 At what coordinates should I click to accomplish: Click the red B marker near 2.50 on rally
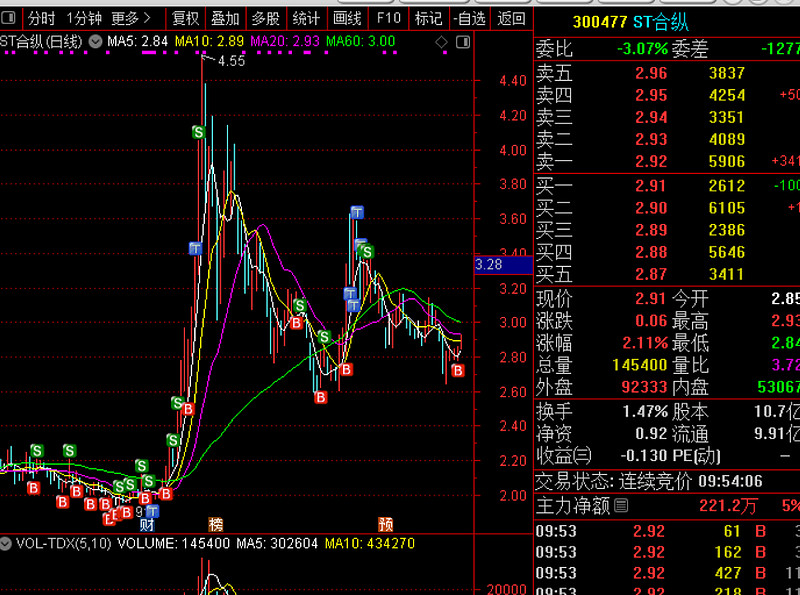click(188, 409)
